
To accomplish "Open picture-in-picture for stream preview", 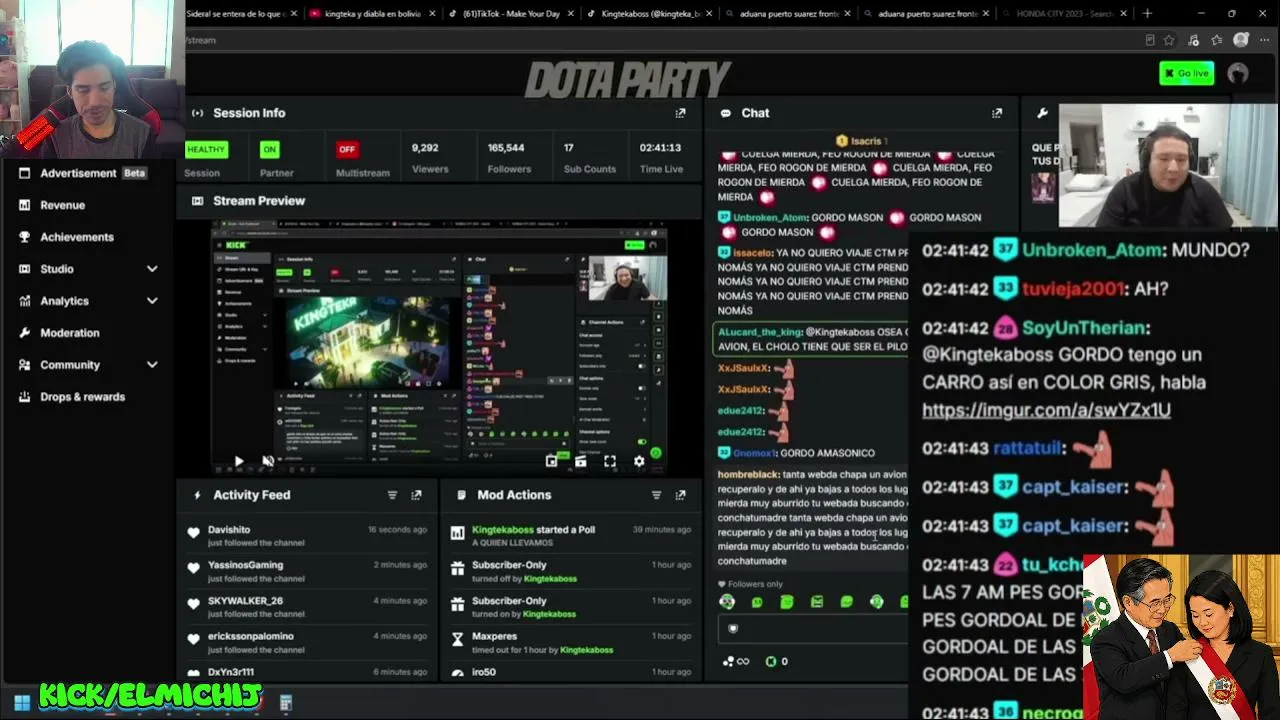I will tap(551, 461).
